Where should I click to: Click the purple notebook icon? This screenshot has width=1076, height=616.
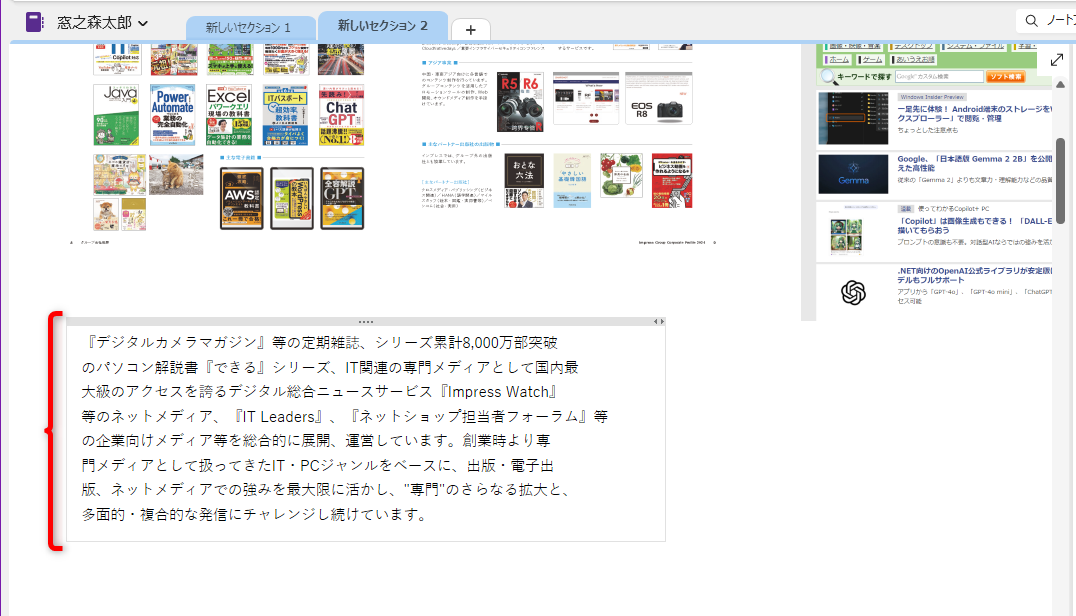[x=34, y=22]
